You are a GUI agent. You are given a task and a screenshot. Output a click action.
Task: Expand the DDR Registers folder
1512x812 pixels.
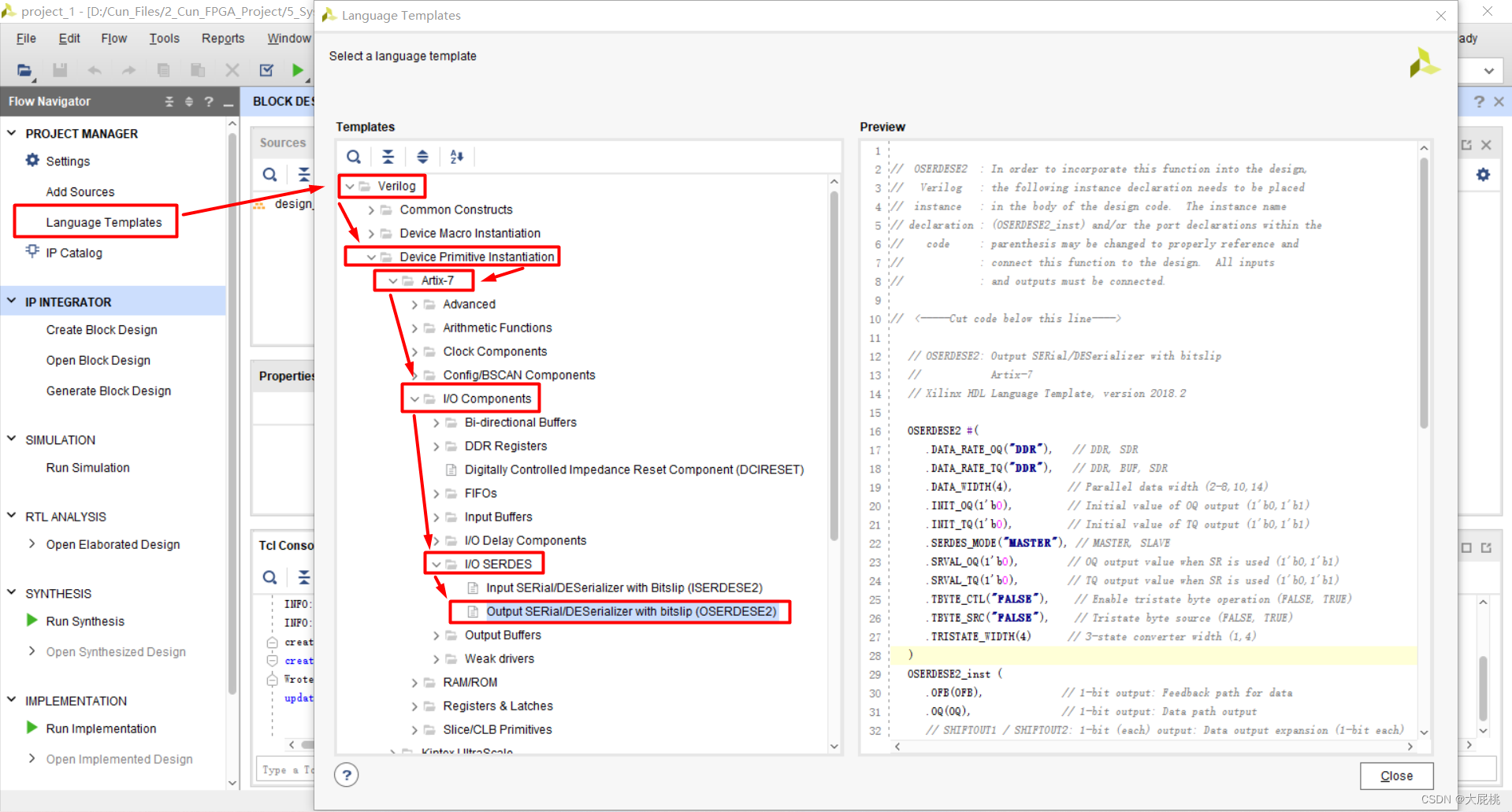437,447
